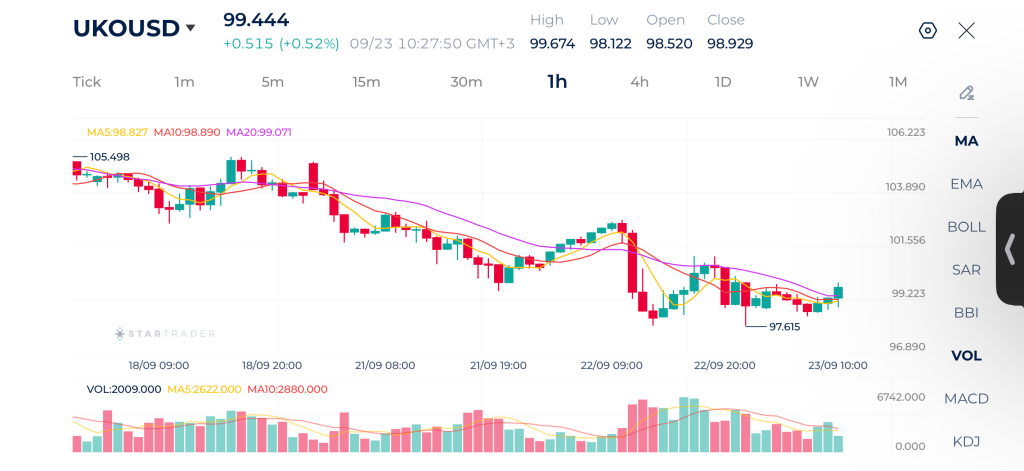The height and width of the screenshot is (471, 1024).
Task: Enable the BBI indicator
Action: point(967,313)
